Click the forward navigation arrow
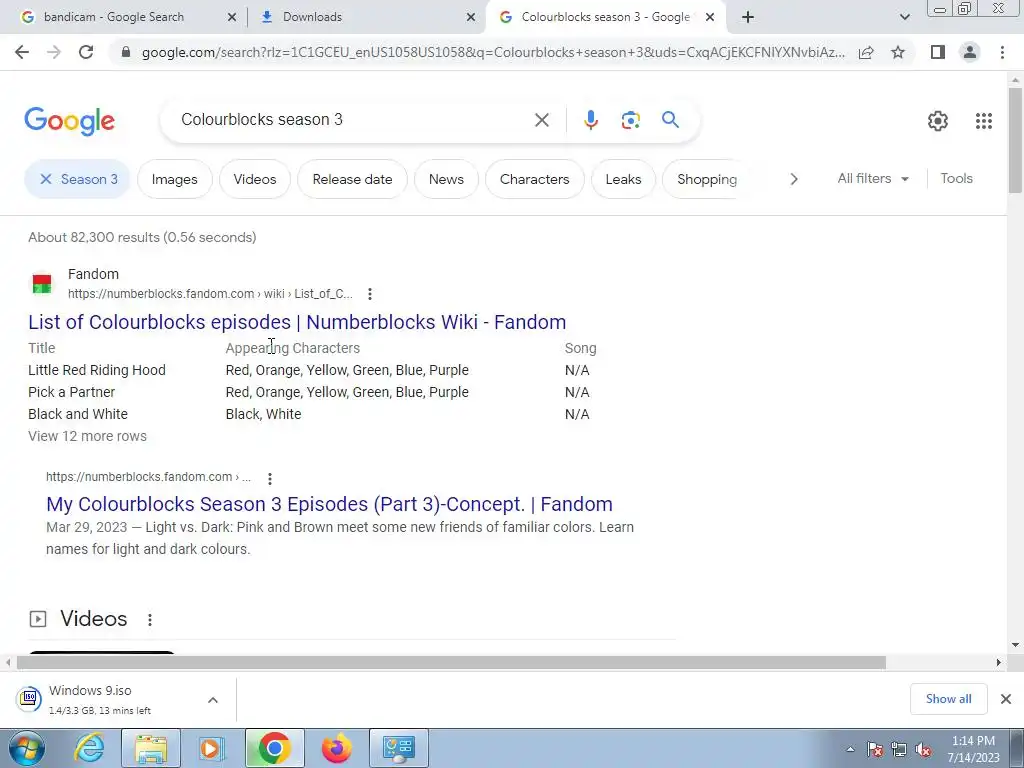Image resolution: width=1024 pixels, height=768 pixels. (54, 52)
